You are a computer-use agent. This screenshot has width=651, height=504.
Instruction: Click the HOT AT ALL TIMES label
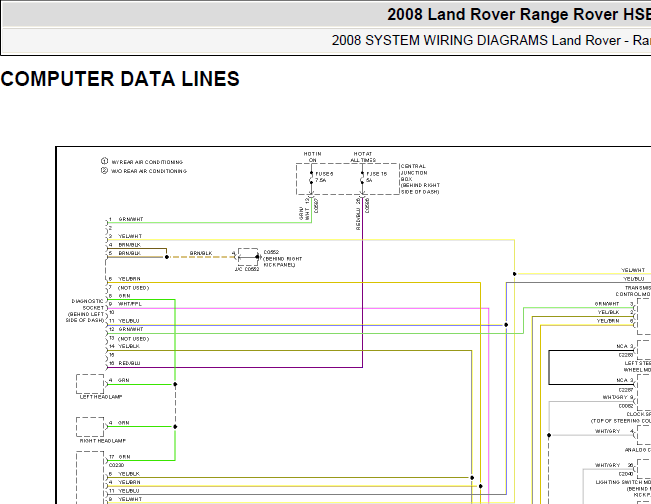(x=363, y=157)
